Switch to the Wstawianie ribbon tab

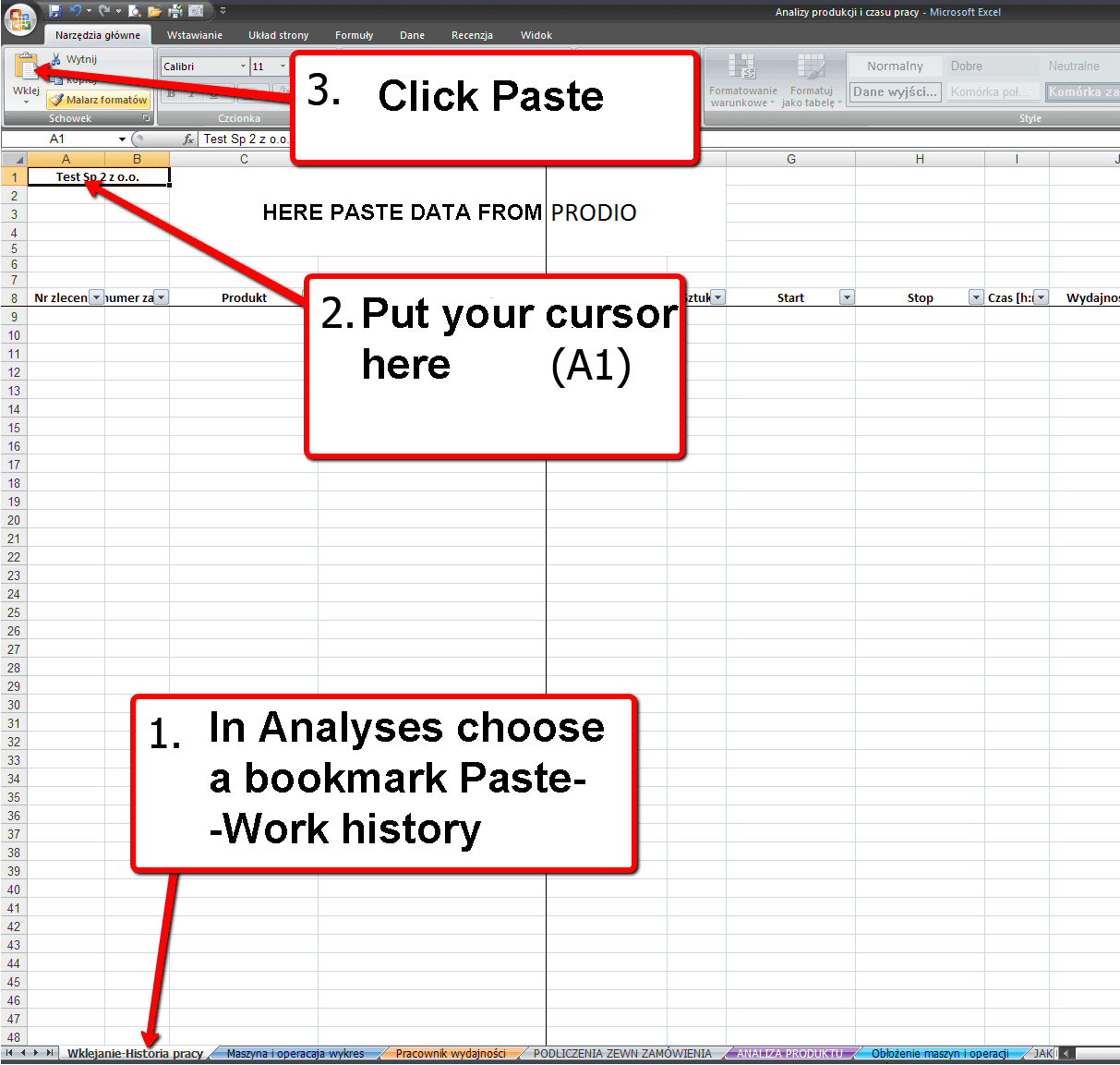click(x=195, y=35)
